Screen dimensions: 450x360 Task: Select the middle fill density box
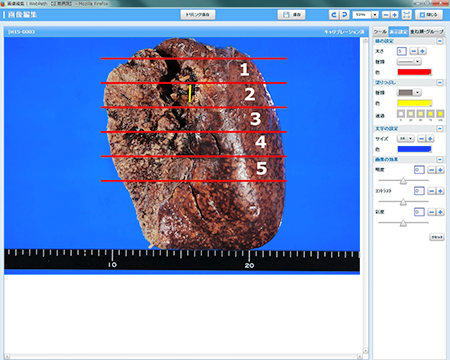[x=420, y=114]
